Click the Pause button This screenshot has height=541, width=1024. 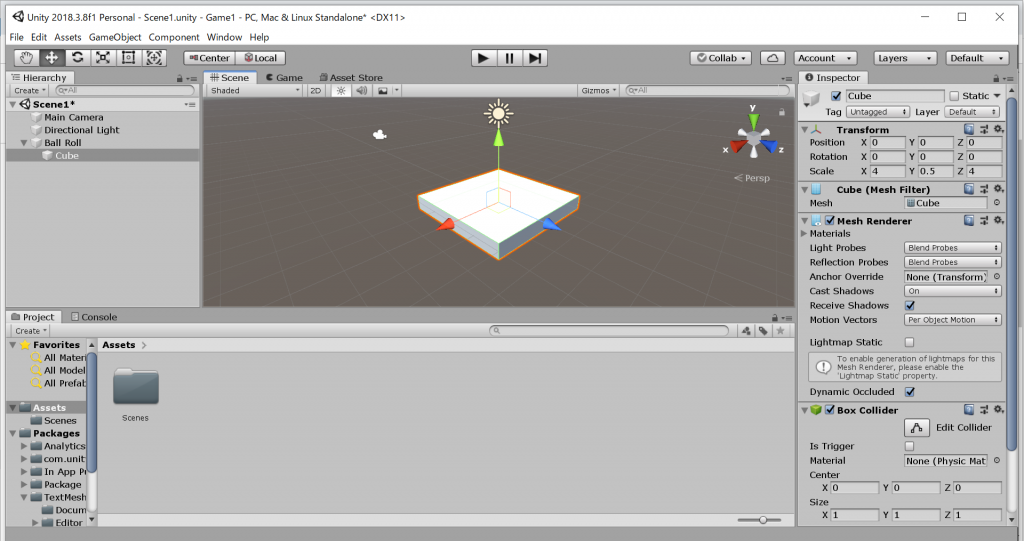tap(509, 58)
